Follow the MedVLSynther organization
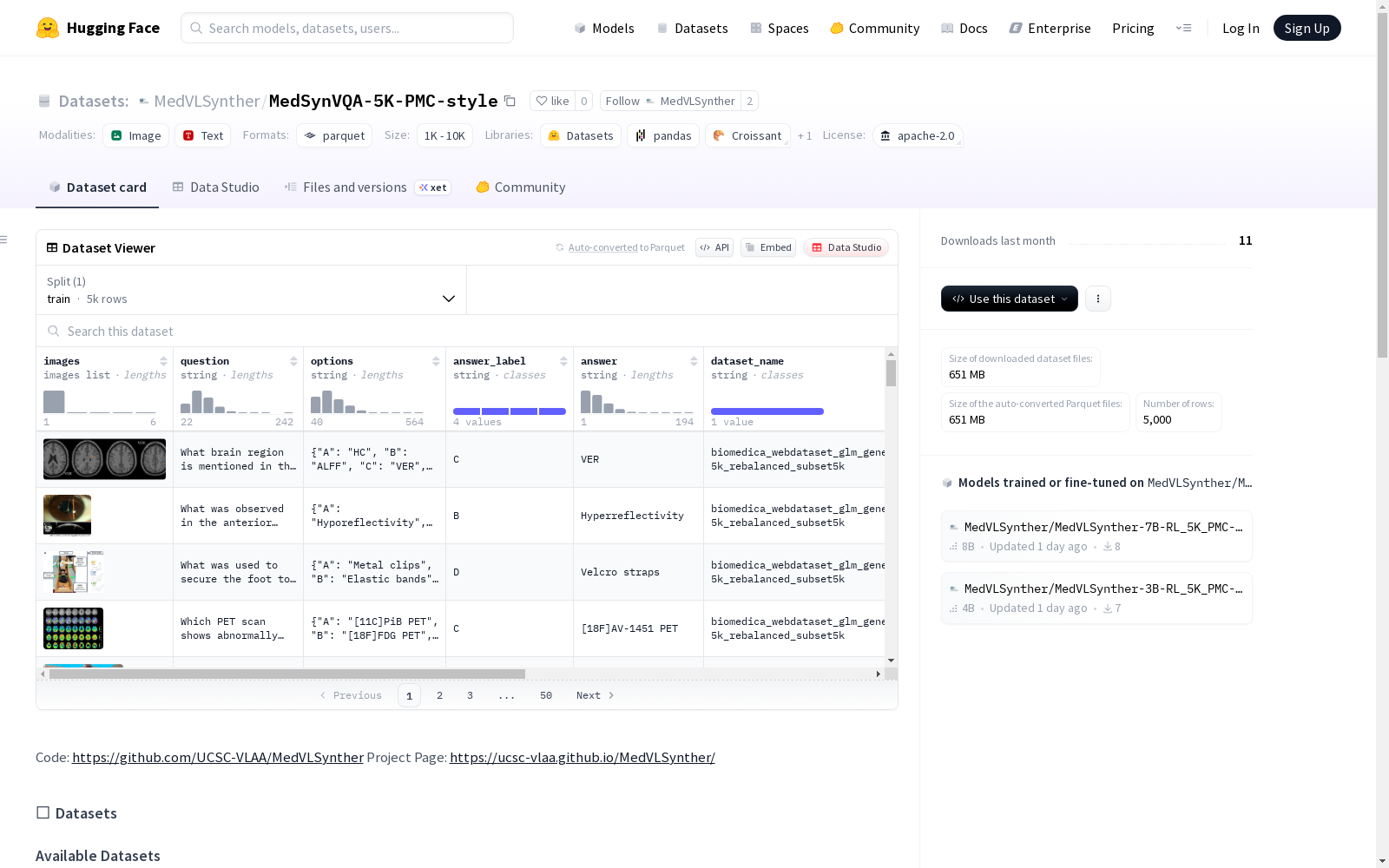1389x868 pixels. (670, 101)
